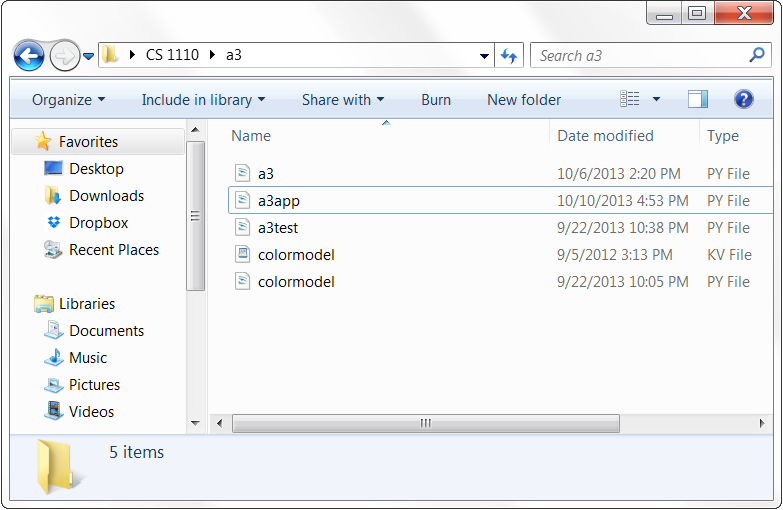783x510 pixels.
Task: Click the New folder button
Action: (524, 100)
